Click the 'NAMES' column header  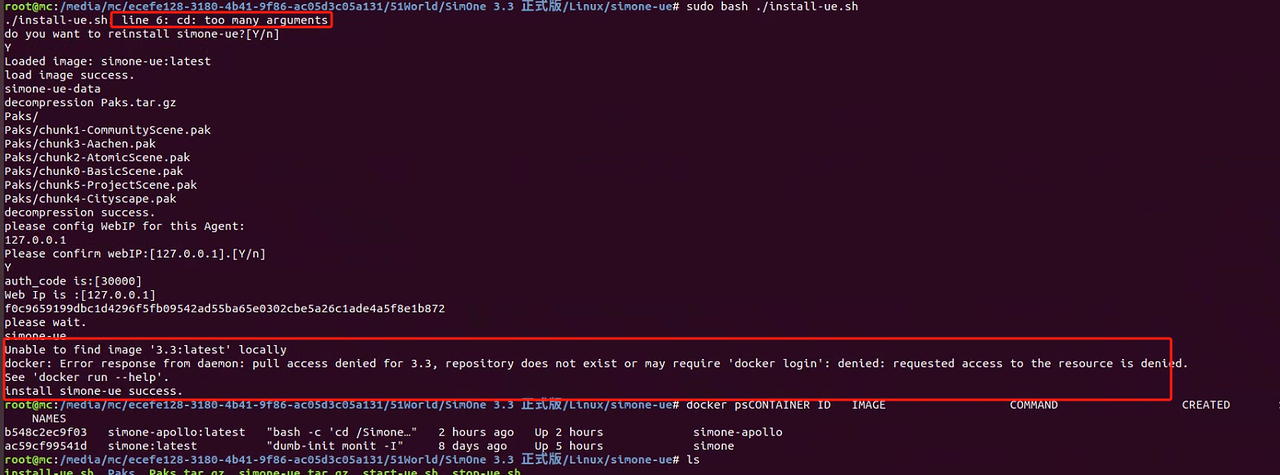pyautogui.click(x=49, y=419)
